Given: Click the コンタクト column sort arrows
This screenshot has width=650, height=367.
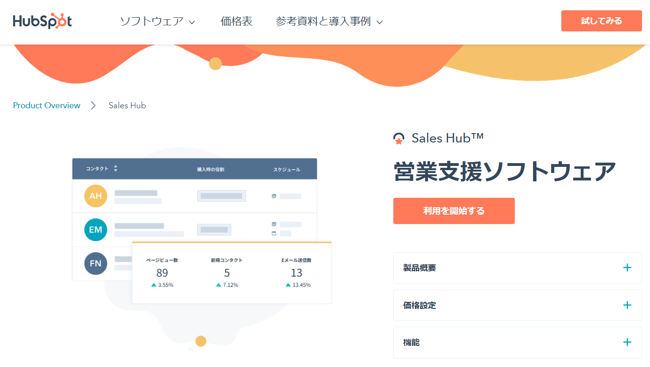Looking at the screenshot, I should coord(116,168).
